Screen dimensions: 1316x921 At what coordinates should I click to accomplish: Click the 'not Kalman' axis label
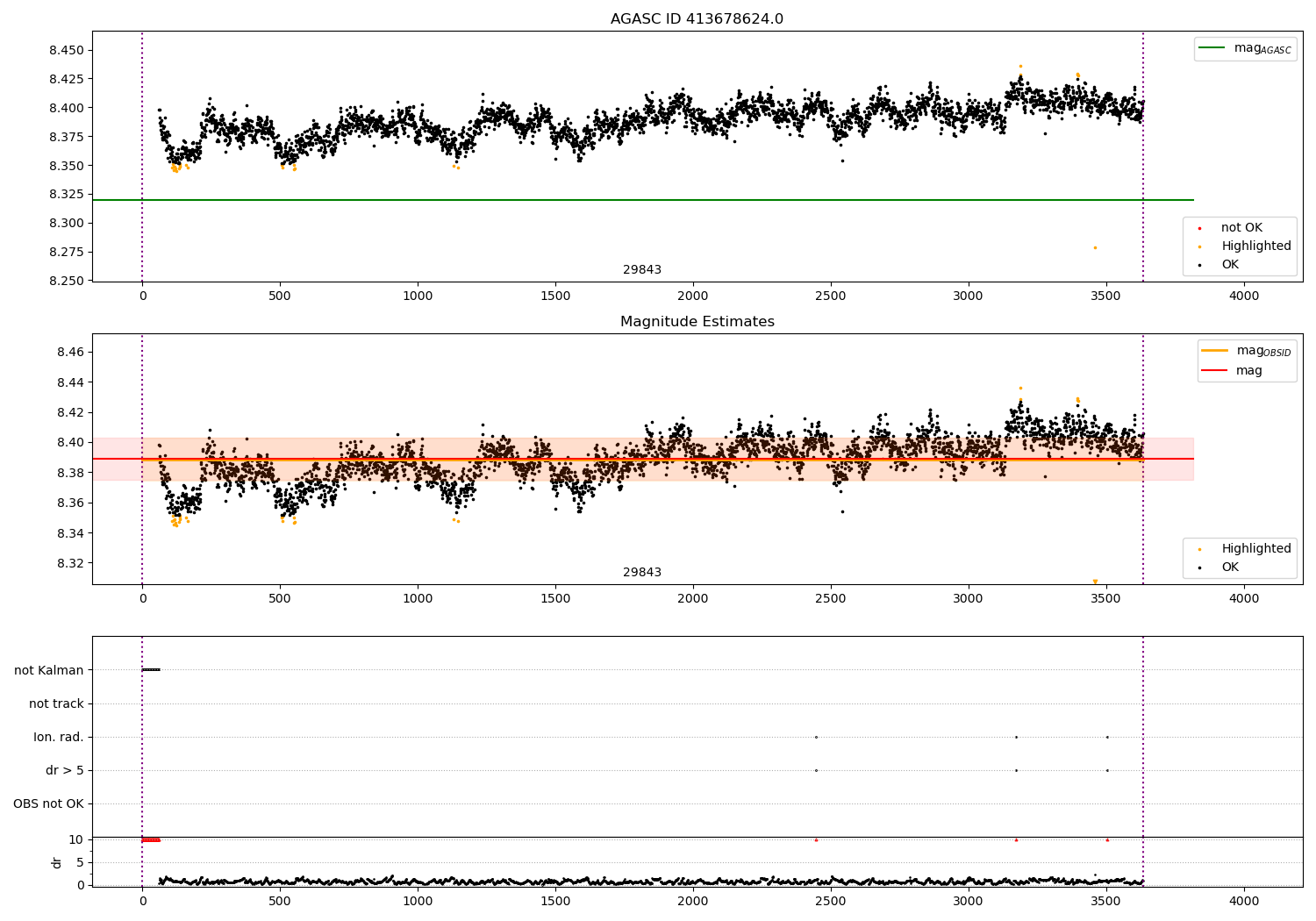[49, 671]
